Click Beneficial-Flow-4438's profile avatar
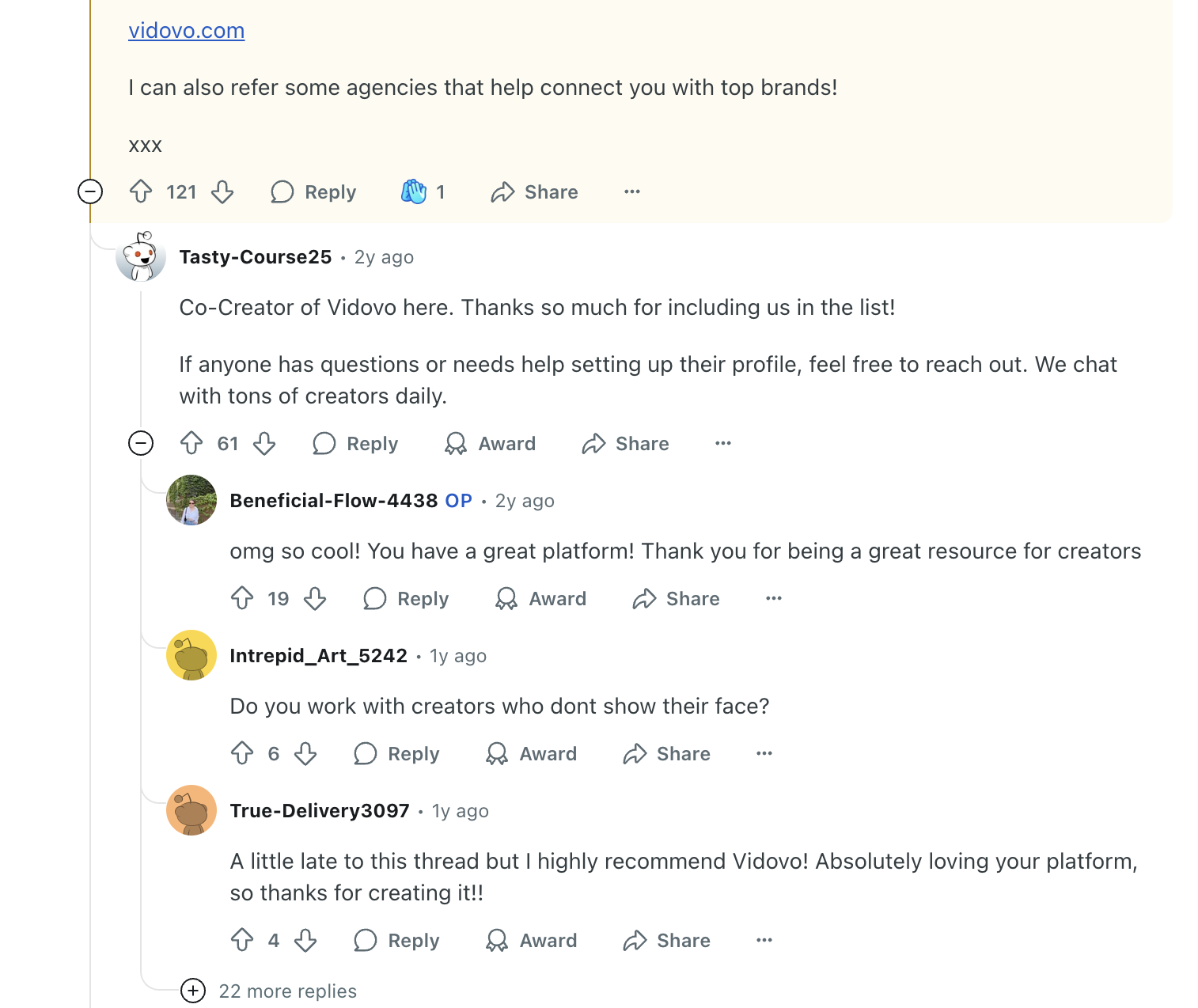 click(191, 500)
